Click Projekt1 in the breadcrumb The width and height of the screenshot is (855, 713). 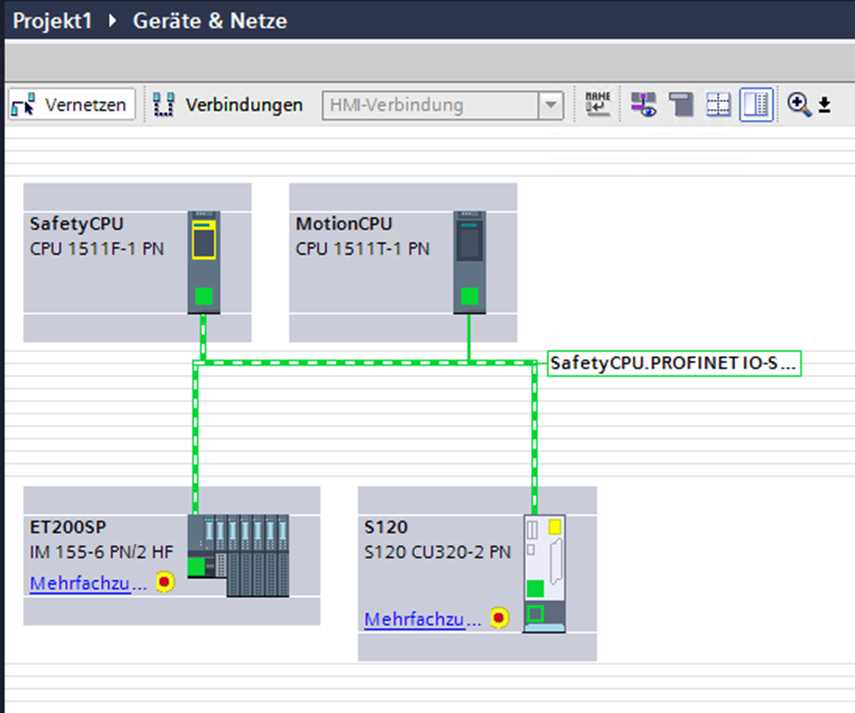[x=52, y=21]
